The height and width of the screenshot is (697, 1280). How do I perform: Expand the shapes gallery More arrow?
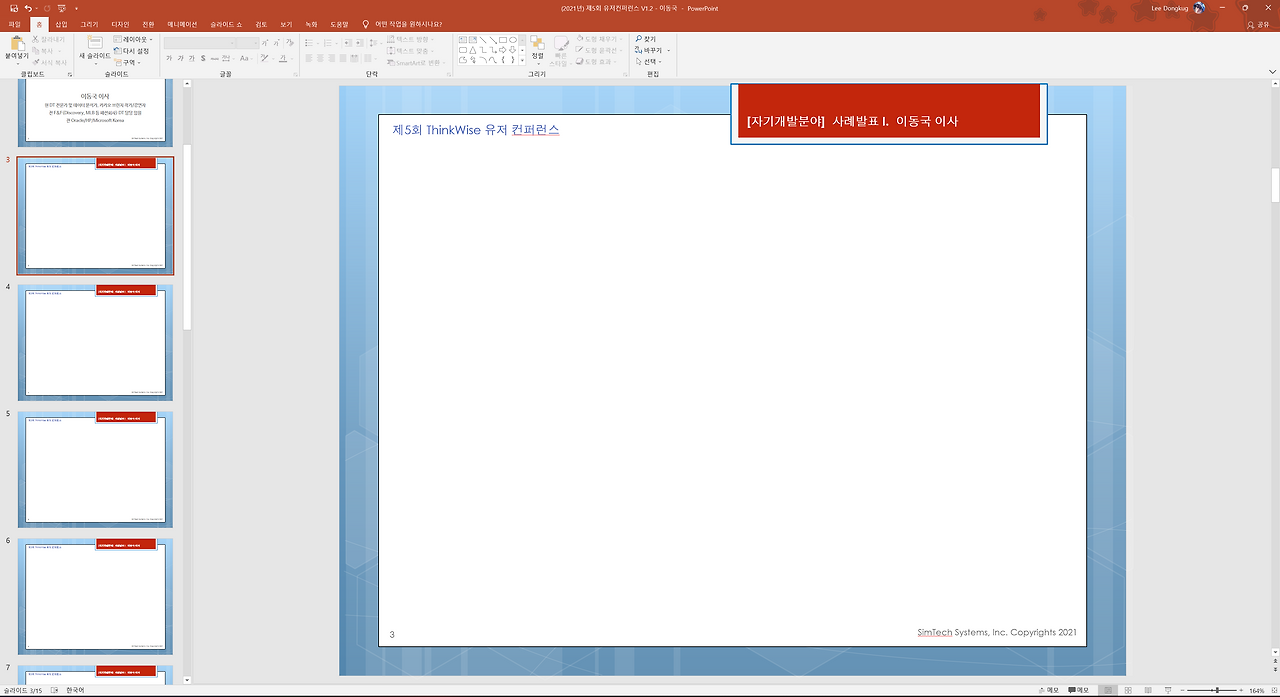522,60
